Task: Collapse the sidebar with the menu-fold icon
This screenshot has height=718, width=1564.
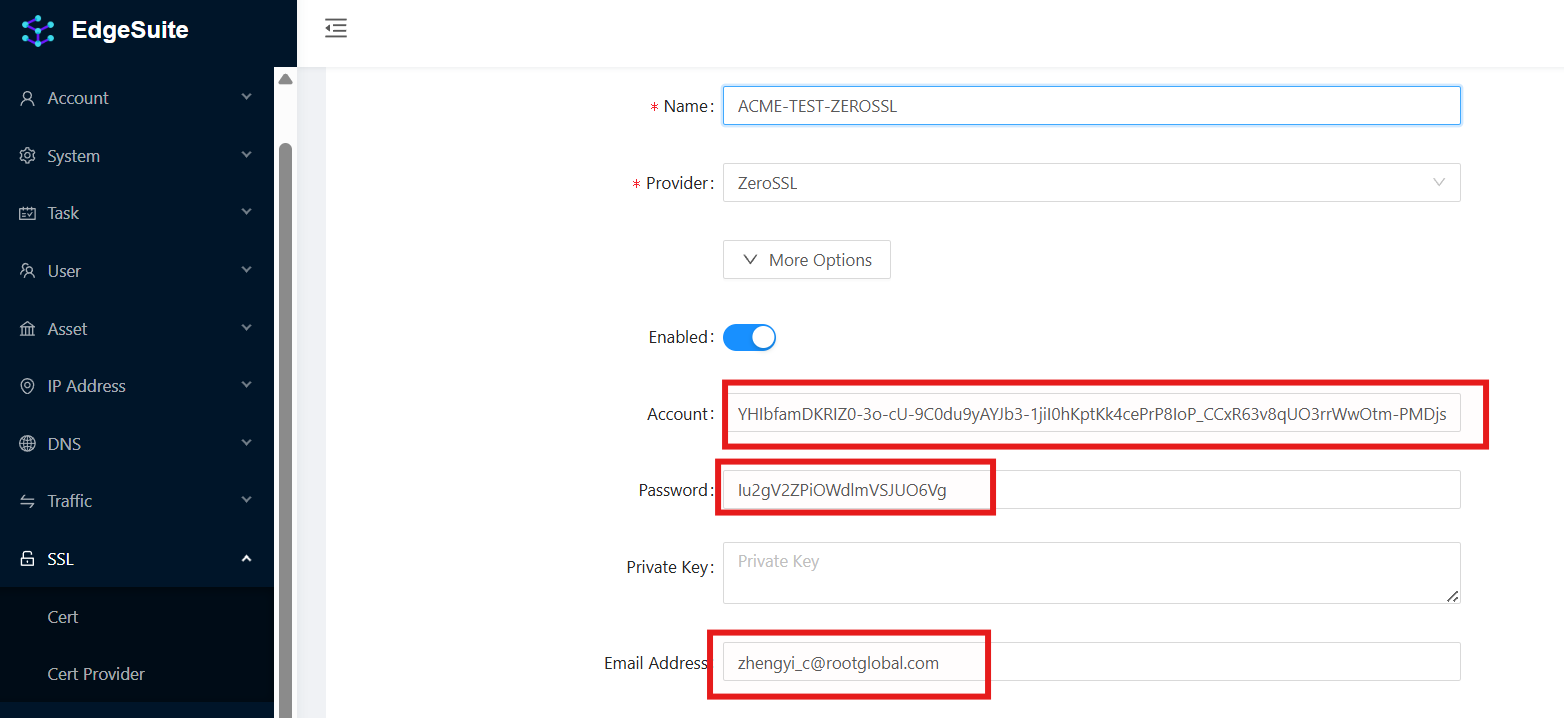Action: click(x=336, y=29)
